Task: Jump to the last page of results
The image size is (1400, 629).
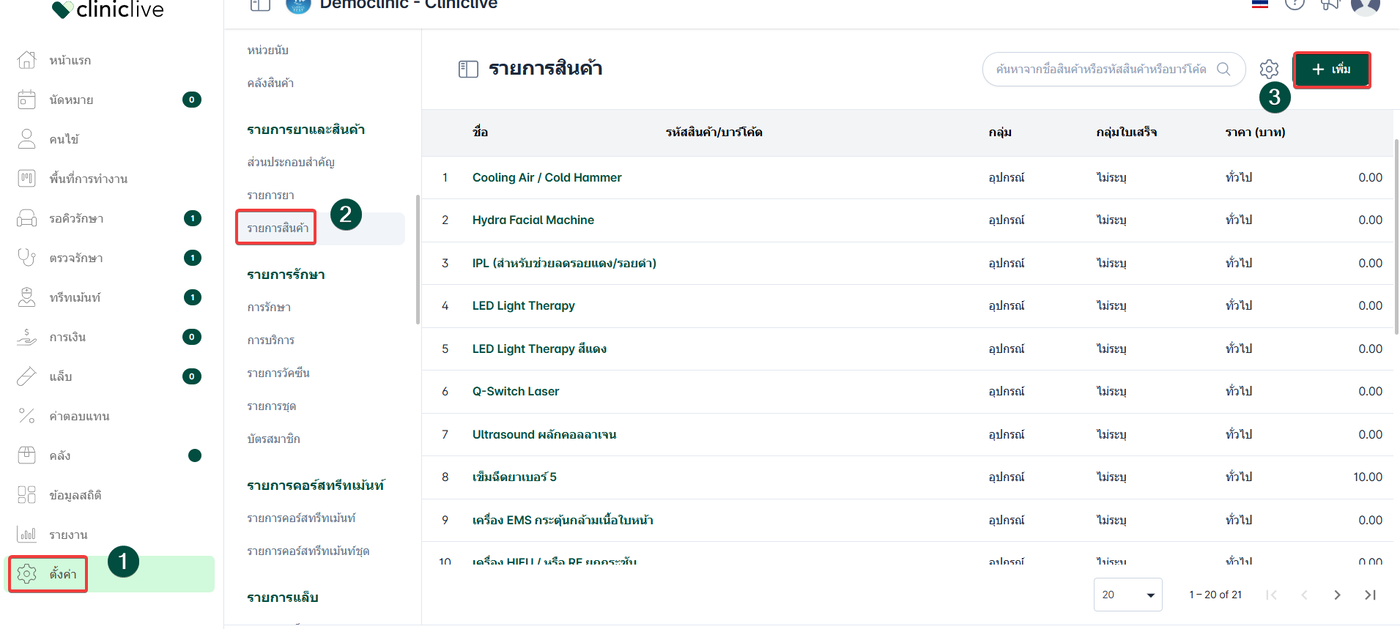Action: [1370, 595]
